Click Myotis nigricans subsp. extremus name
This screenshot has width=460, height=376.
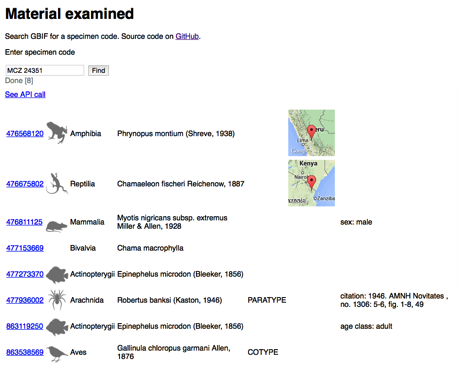tap(172, 222)
